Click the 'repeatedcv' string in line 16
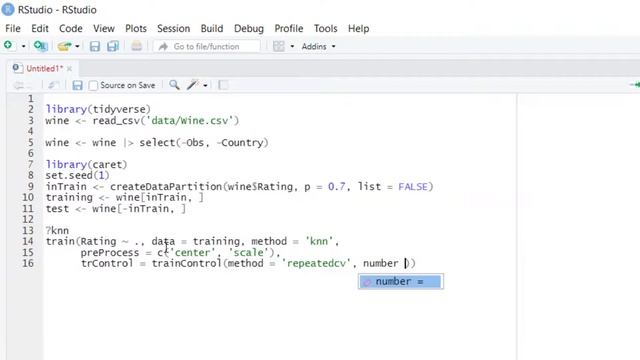Viewport: 640px width, 360px height. pyautogui.click(x=316, y=263)
